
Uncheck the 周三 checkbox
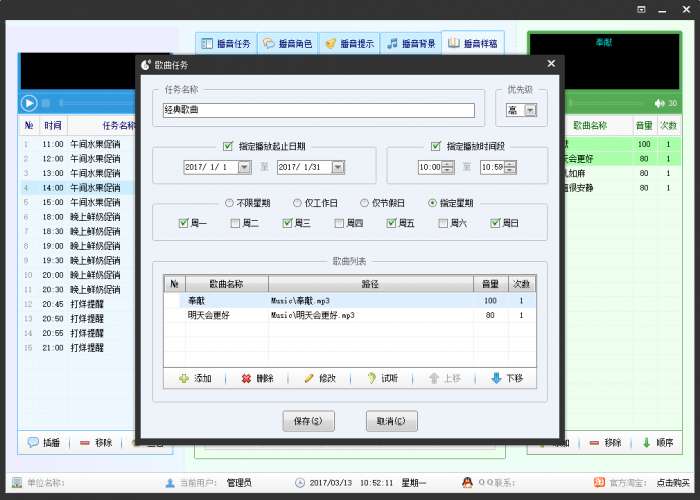point(287,223)
